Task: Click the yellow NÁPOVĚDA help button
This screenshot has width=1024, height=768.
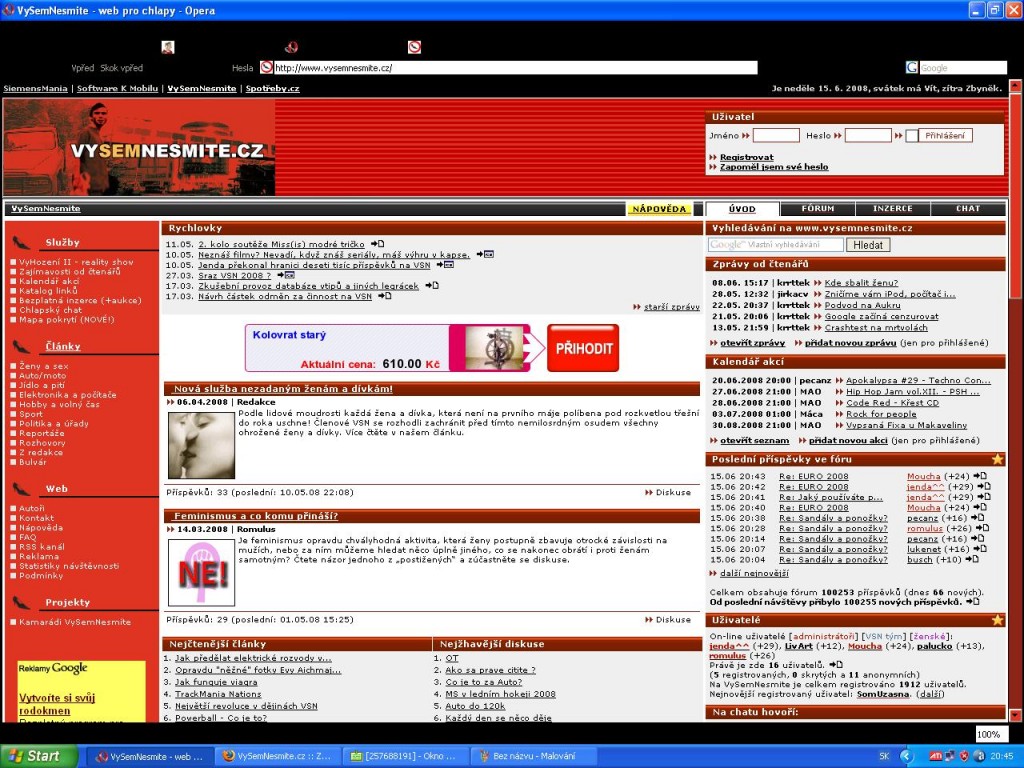Action: [x=660, y=209]
